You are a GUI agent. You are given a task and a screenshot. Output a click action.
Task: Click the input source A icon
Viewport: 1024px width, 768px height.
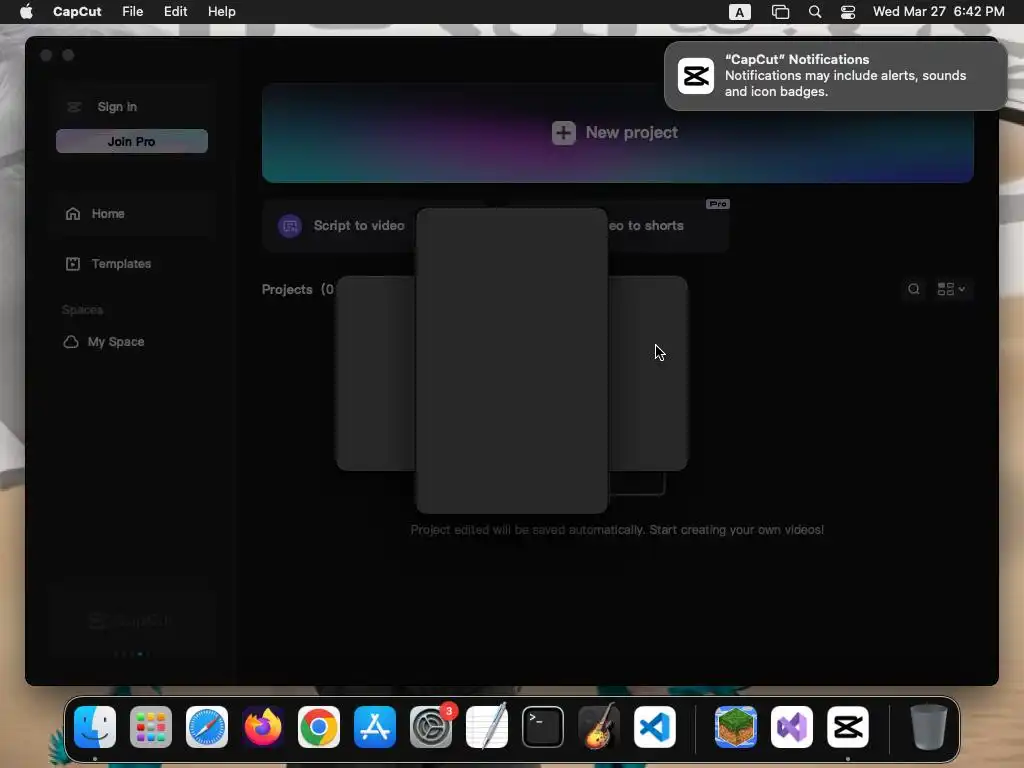click(x=739, y=12)
